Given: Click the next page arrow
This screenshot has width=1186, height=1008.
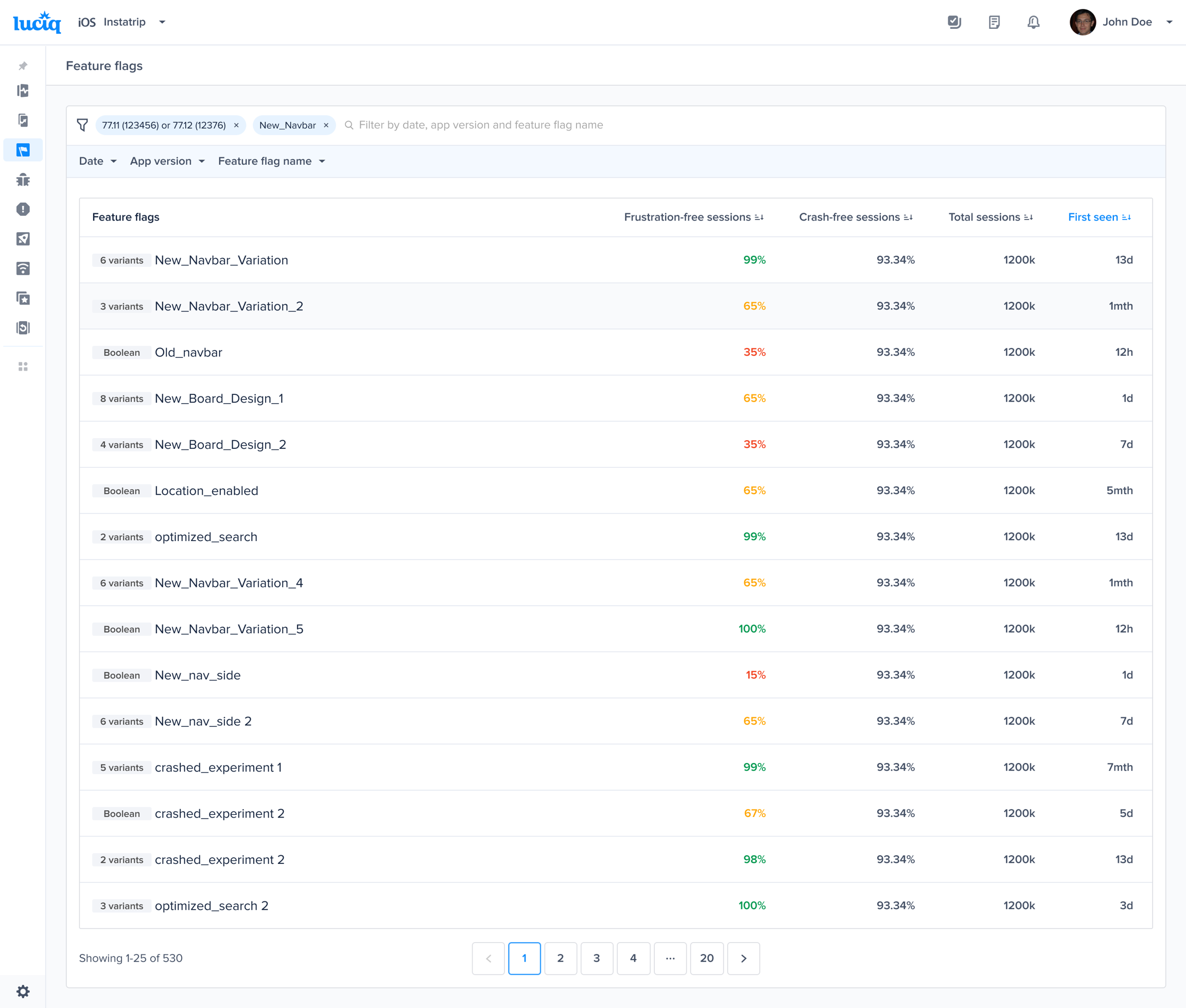Looking at the screenshot, I should coord(743,958).
